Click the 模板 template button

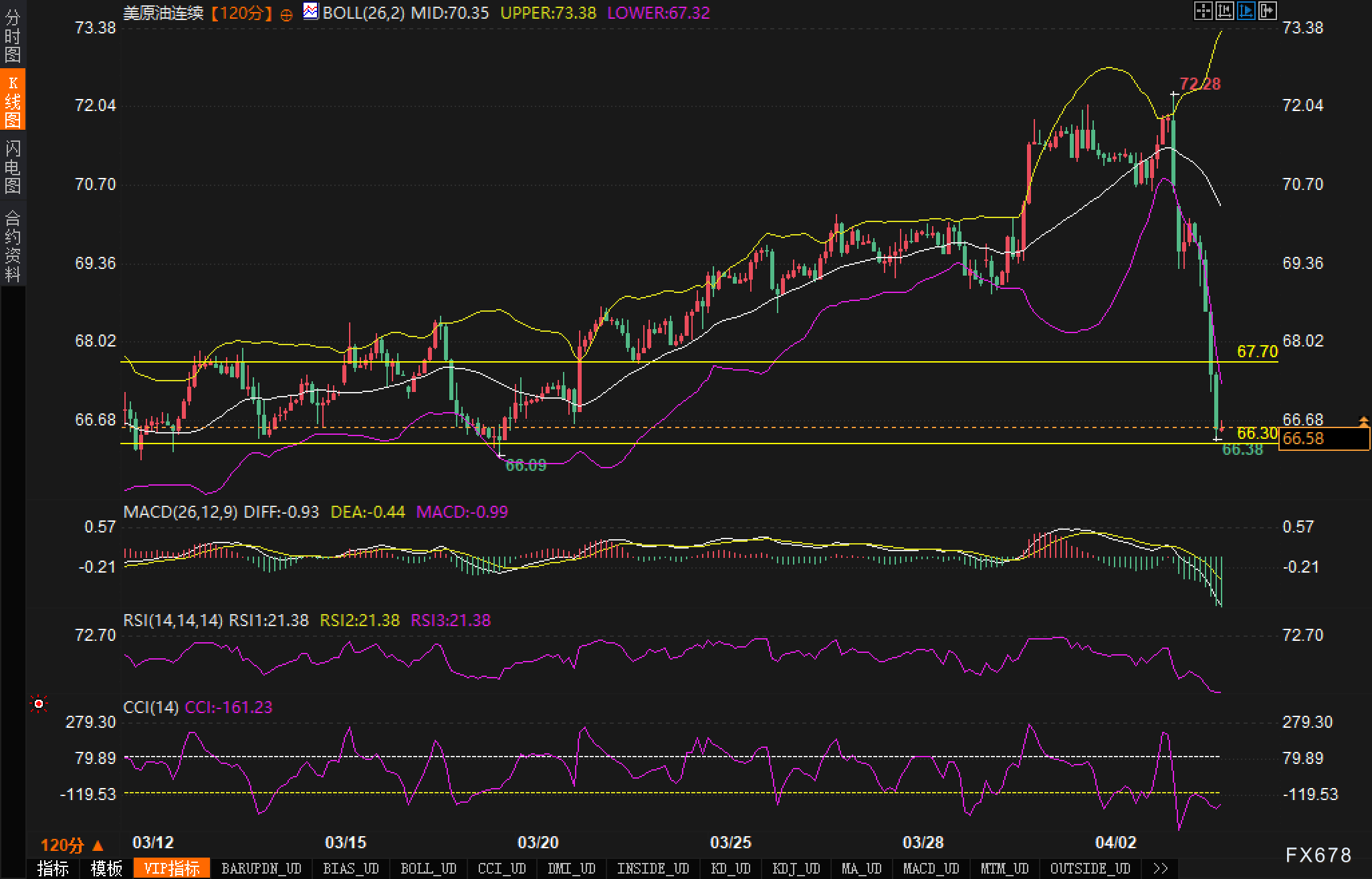(106, 868)
